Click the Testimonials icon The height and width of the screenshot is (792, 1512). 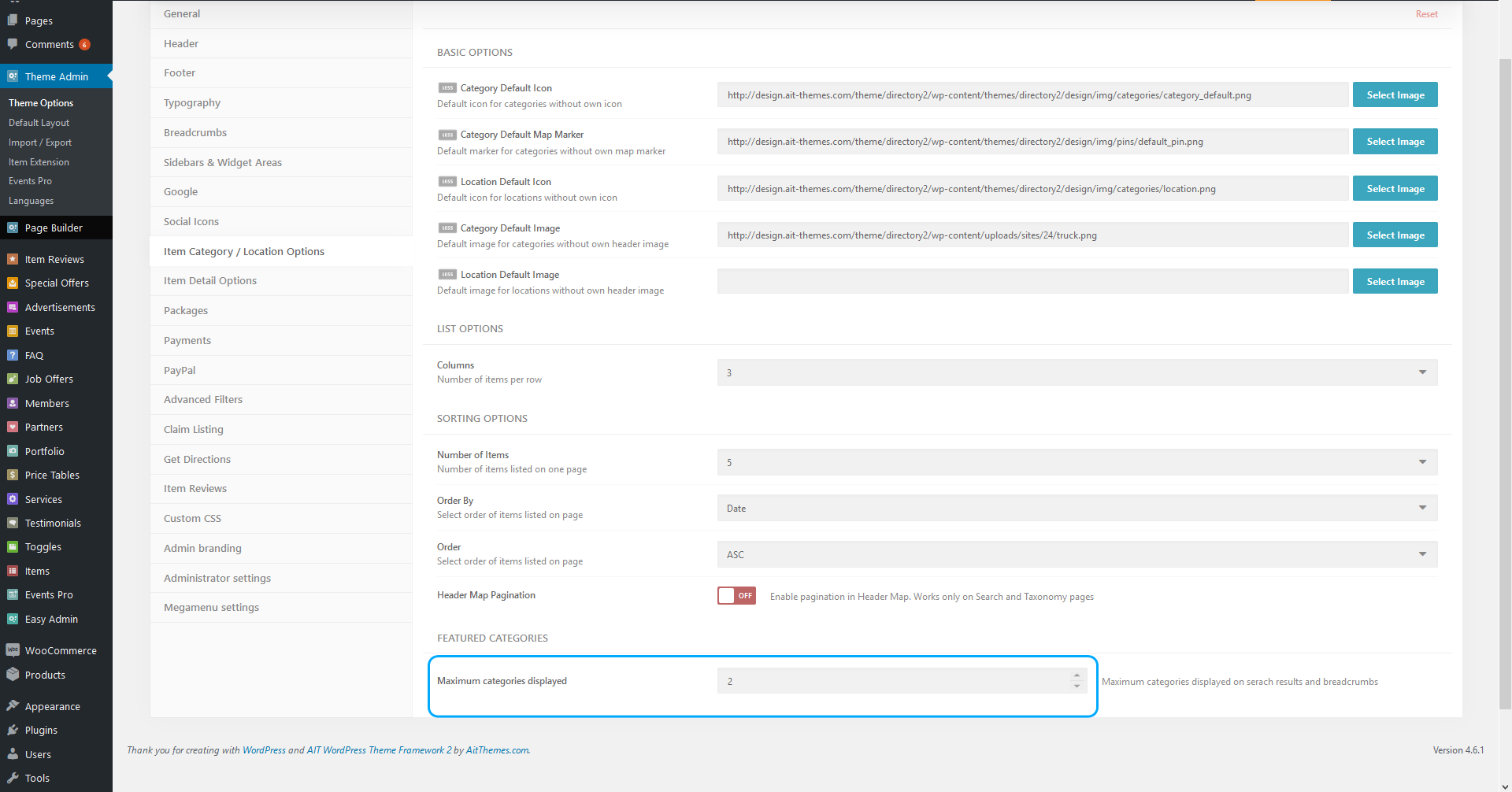coord(13,523)
